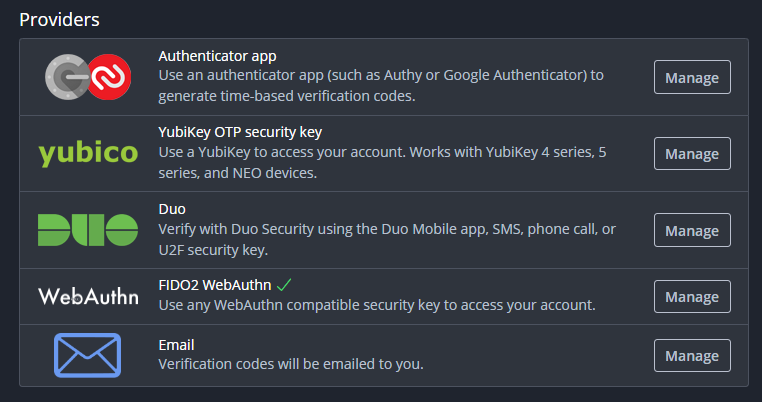Open Manage for Email provider
The height and width of the screenshot is (402, 762).
(x=692, y=355)
